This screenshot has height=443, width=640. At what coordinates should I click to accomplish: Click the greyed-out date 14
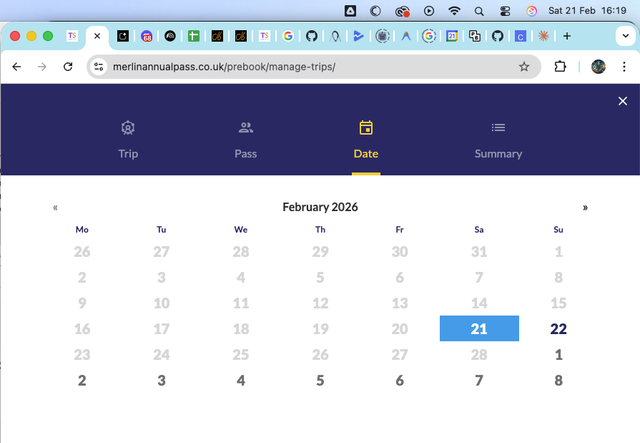click(479, 303)
